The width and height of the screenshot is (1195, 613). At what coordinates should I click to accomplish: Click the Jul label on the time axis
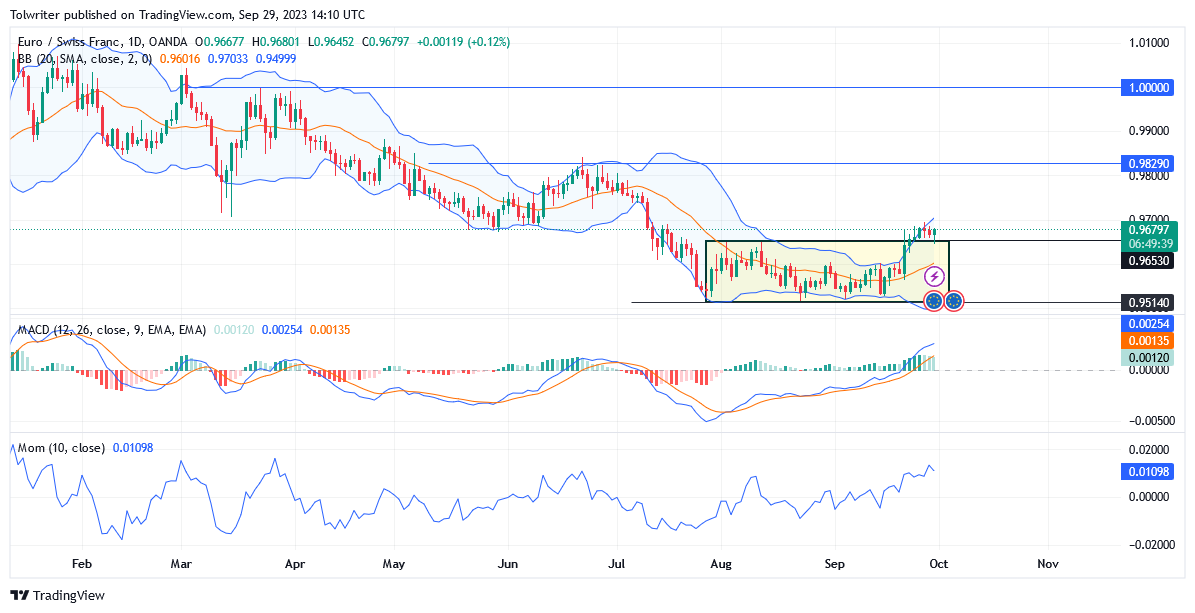pos(617,564)
